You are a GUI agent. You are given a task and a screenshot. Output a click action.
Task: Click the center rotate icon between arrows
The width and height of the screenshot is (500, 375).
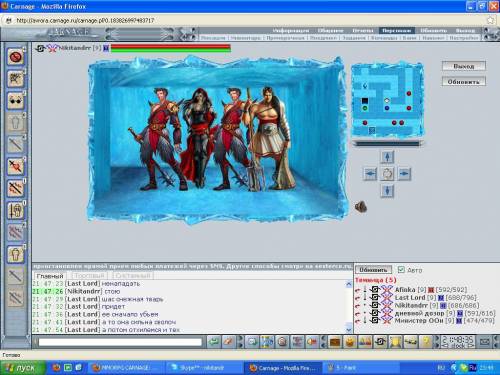pos(387,174)
